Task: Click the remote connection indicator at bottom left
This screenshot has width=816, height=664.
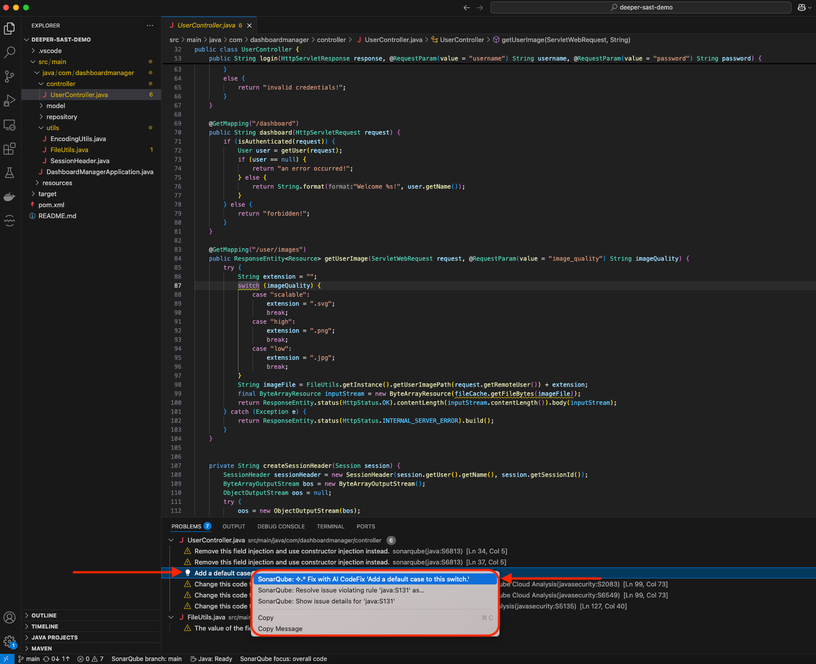Action: 7,658
